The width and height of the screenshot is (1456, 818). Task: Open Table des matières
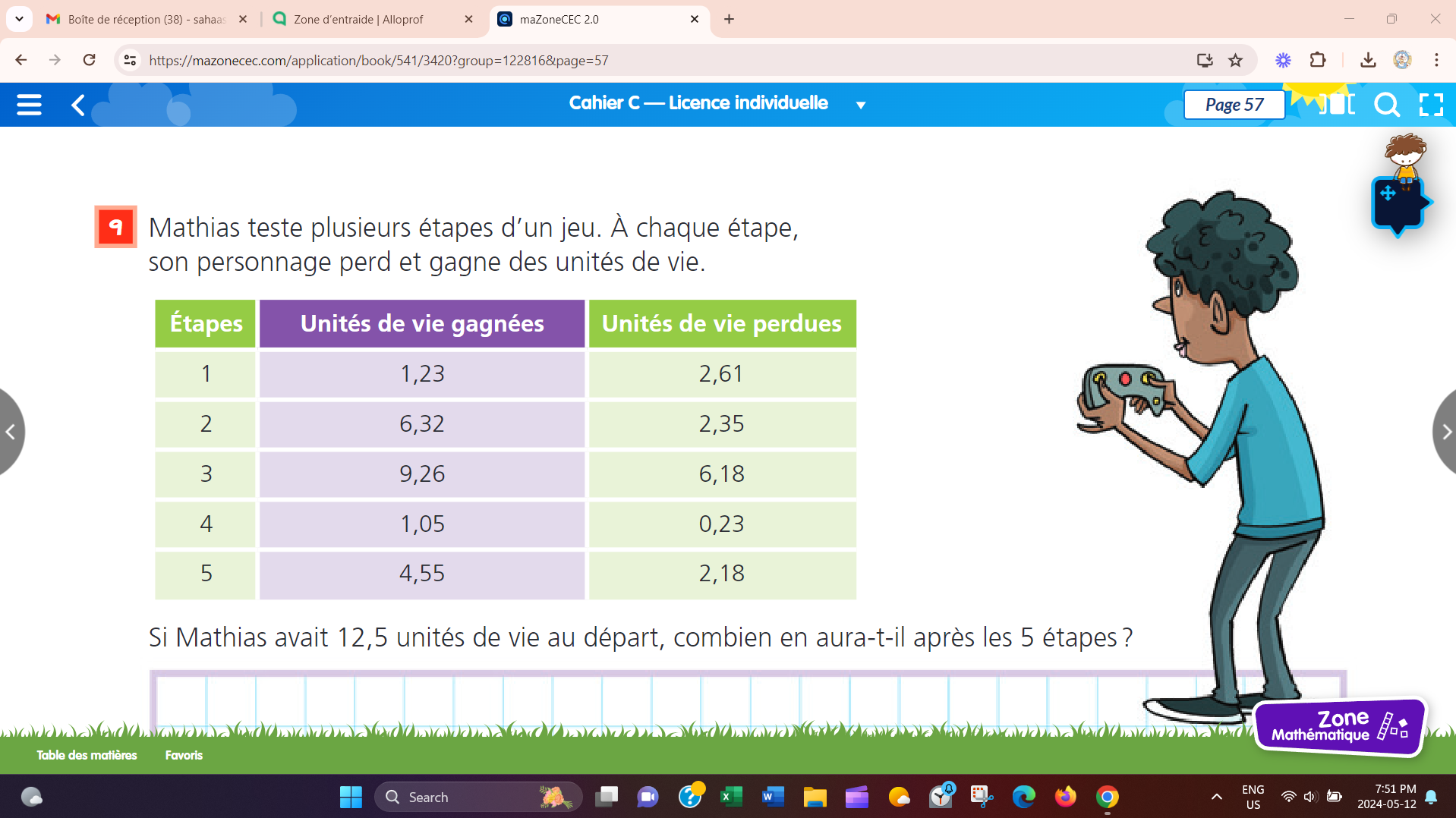[87, 755]
